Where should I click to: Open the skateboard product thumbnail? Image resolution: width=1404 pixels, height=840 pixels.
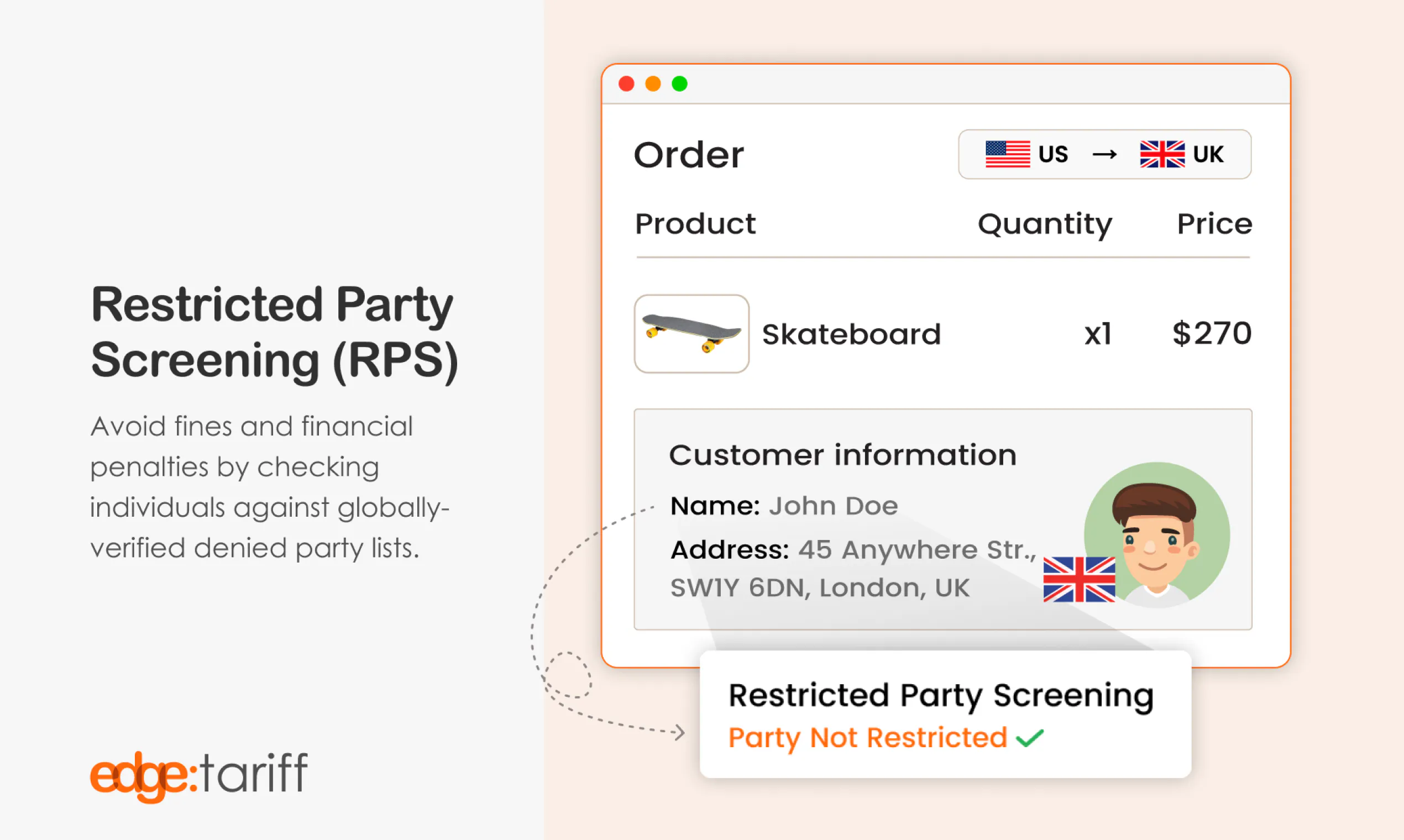[691, 333]
